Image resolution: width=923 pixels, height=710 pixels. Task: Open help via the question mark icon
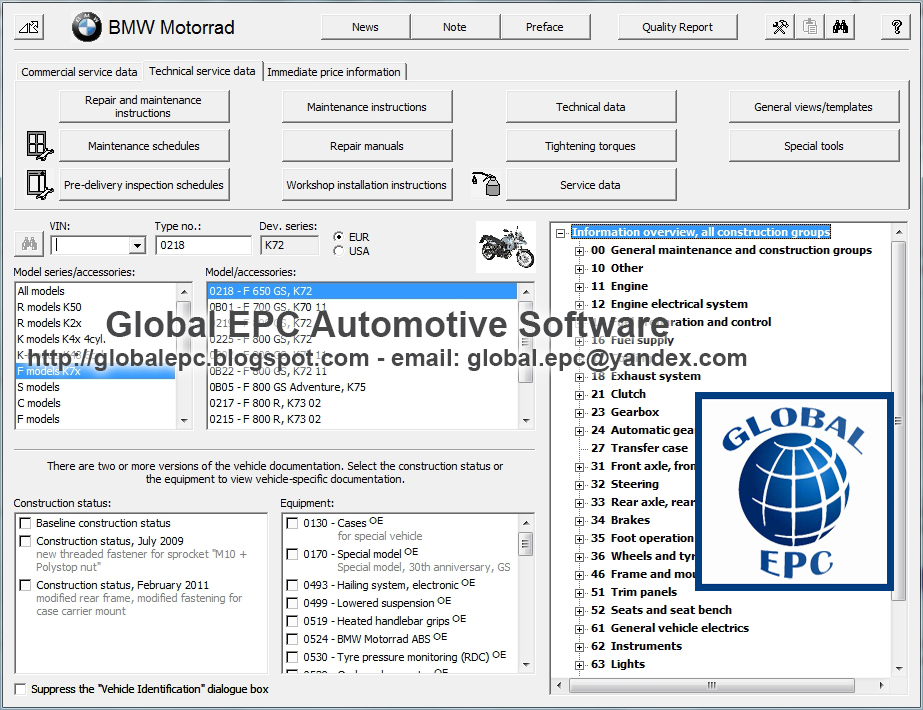pos(895,27)
